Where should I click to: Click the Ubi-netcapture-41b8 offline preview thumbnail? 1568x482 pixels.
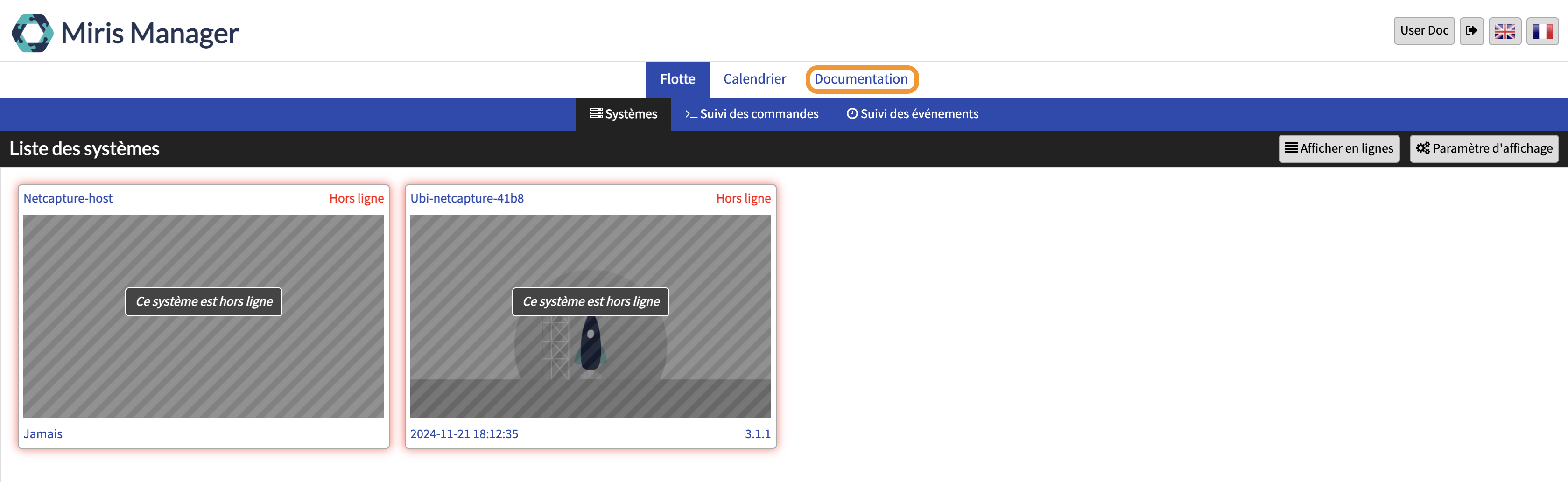point(591,316)
